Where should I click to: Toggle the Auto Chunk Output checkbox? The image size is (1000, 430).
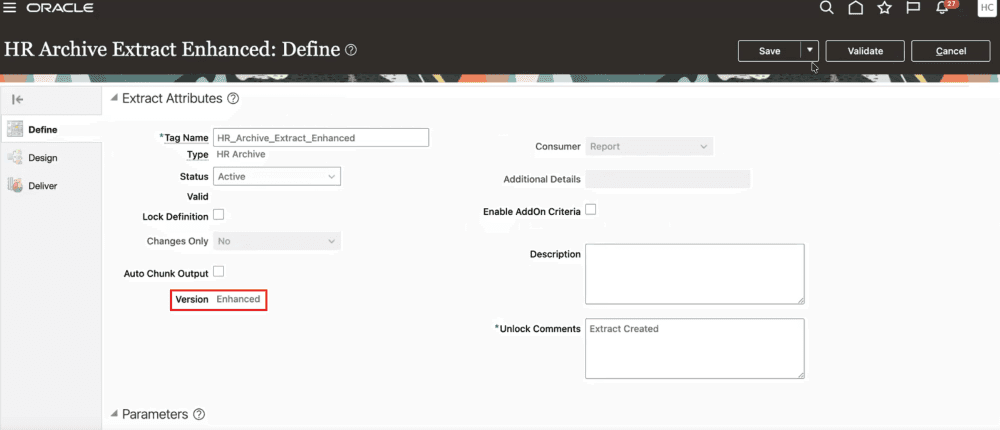pos(218,272)
